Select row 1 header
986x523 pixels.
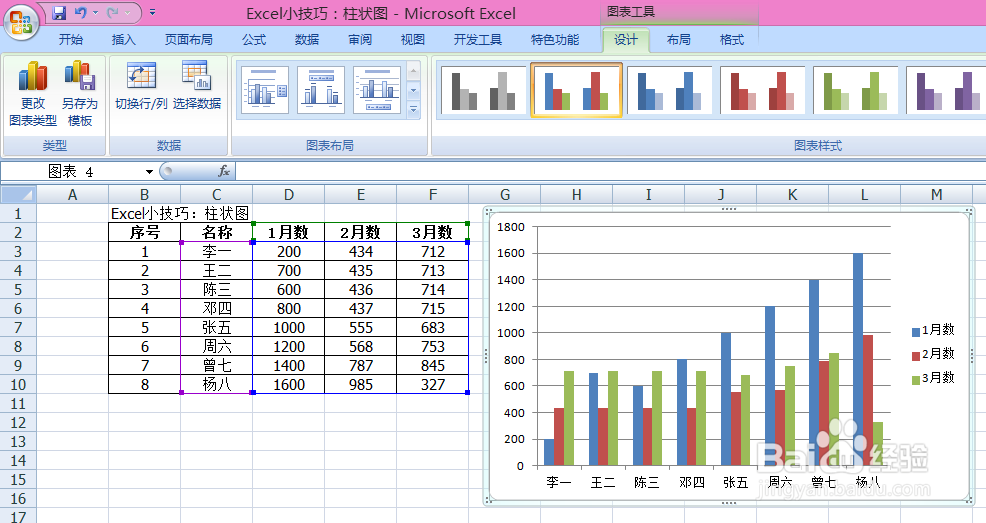pyautogui.click(x=18, y=213)
